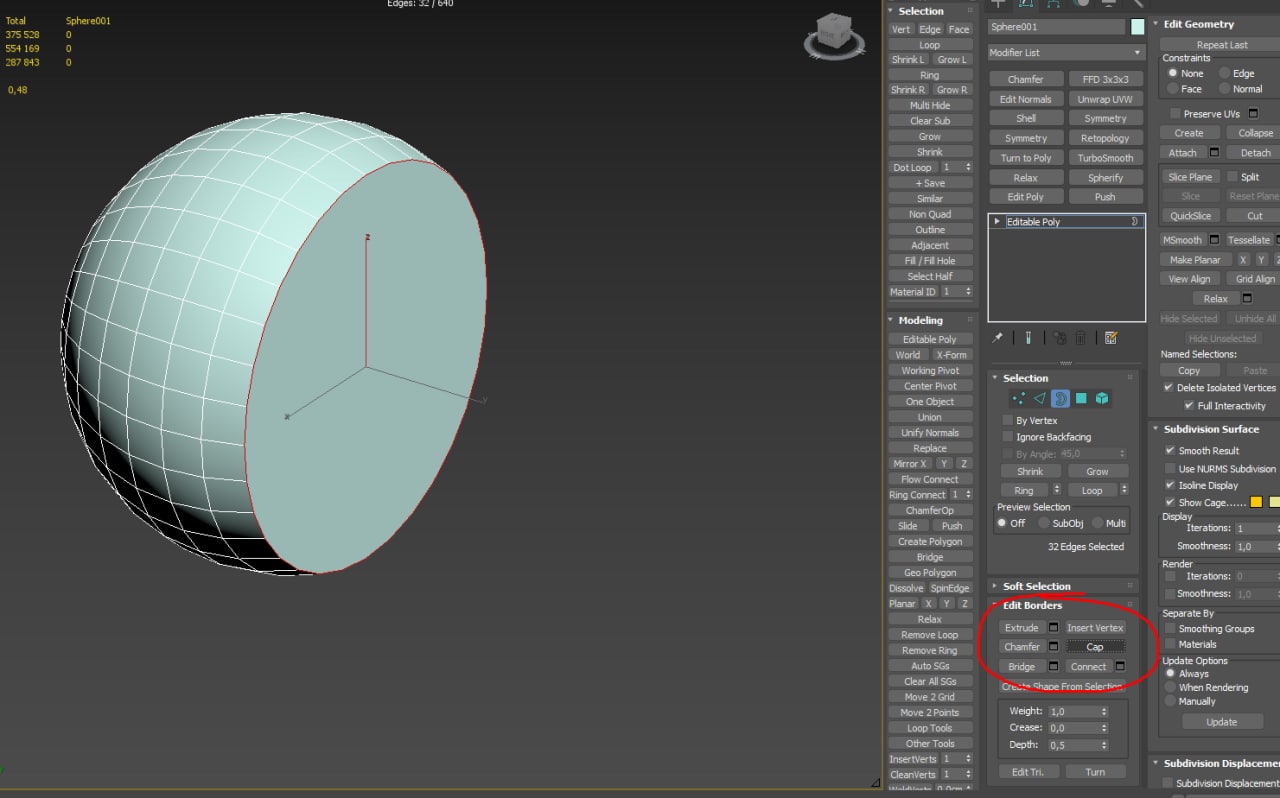The height and width of the screenshot is (798, 1280).
Task: Click Make Unique icon in stack toolbar
Action: click(x=1059, y=338)
